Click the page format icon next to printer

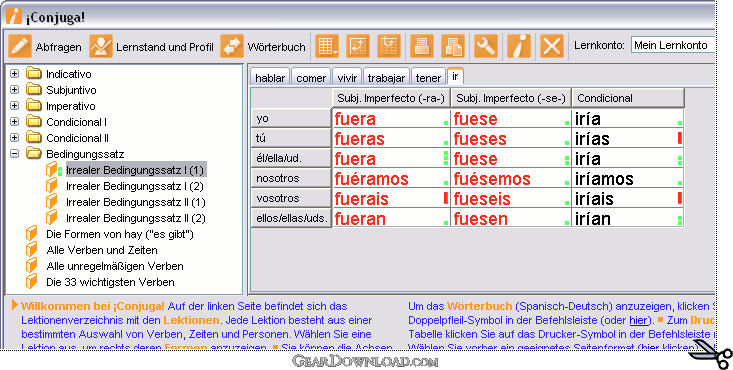point(453,46)
